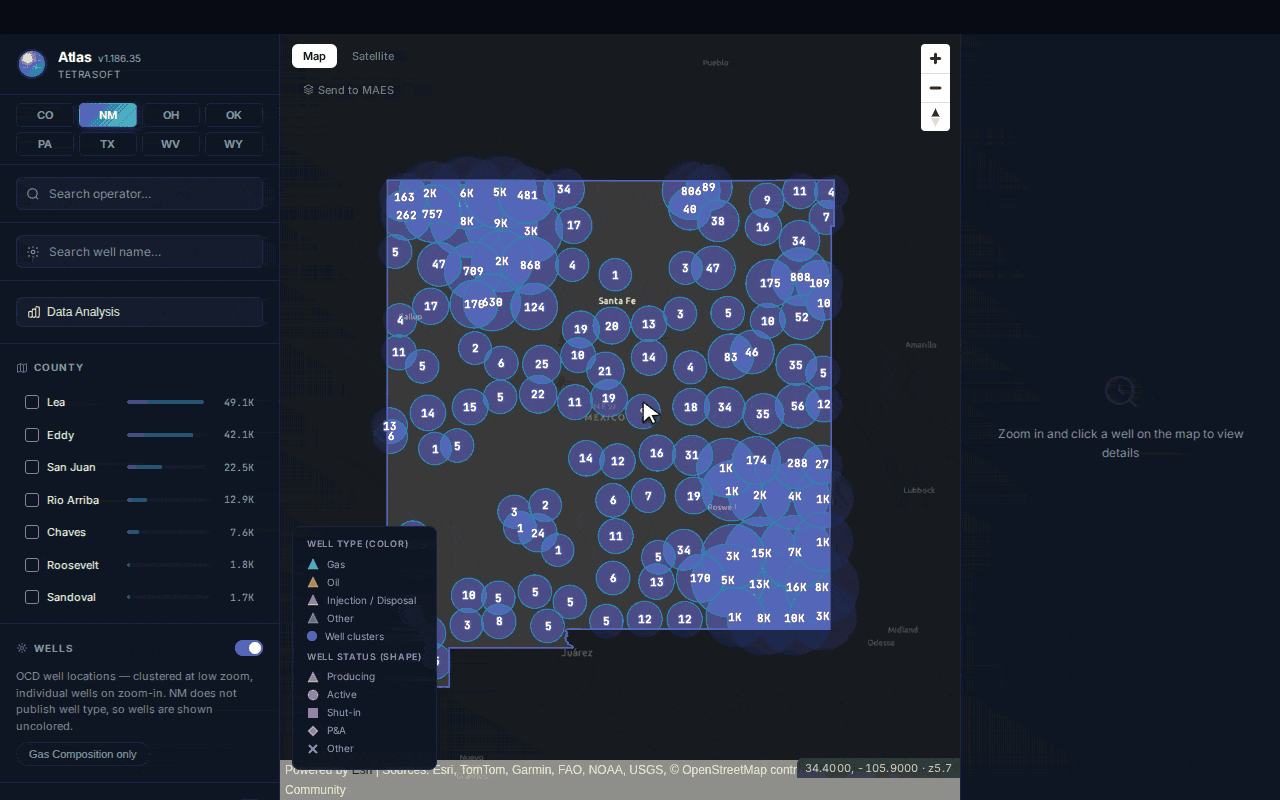Click the magnifier icon in operator search
The width and height of the screenshot is (1280, 800).
tap(33, 194)
